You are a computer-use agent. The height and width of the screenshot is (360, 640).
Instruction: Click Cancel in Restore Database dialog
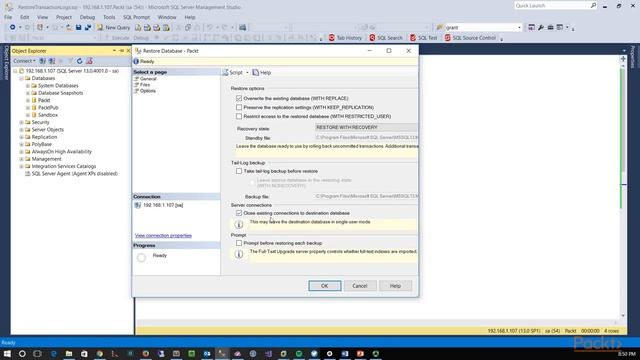tap(360, 286)
